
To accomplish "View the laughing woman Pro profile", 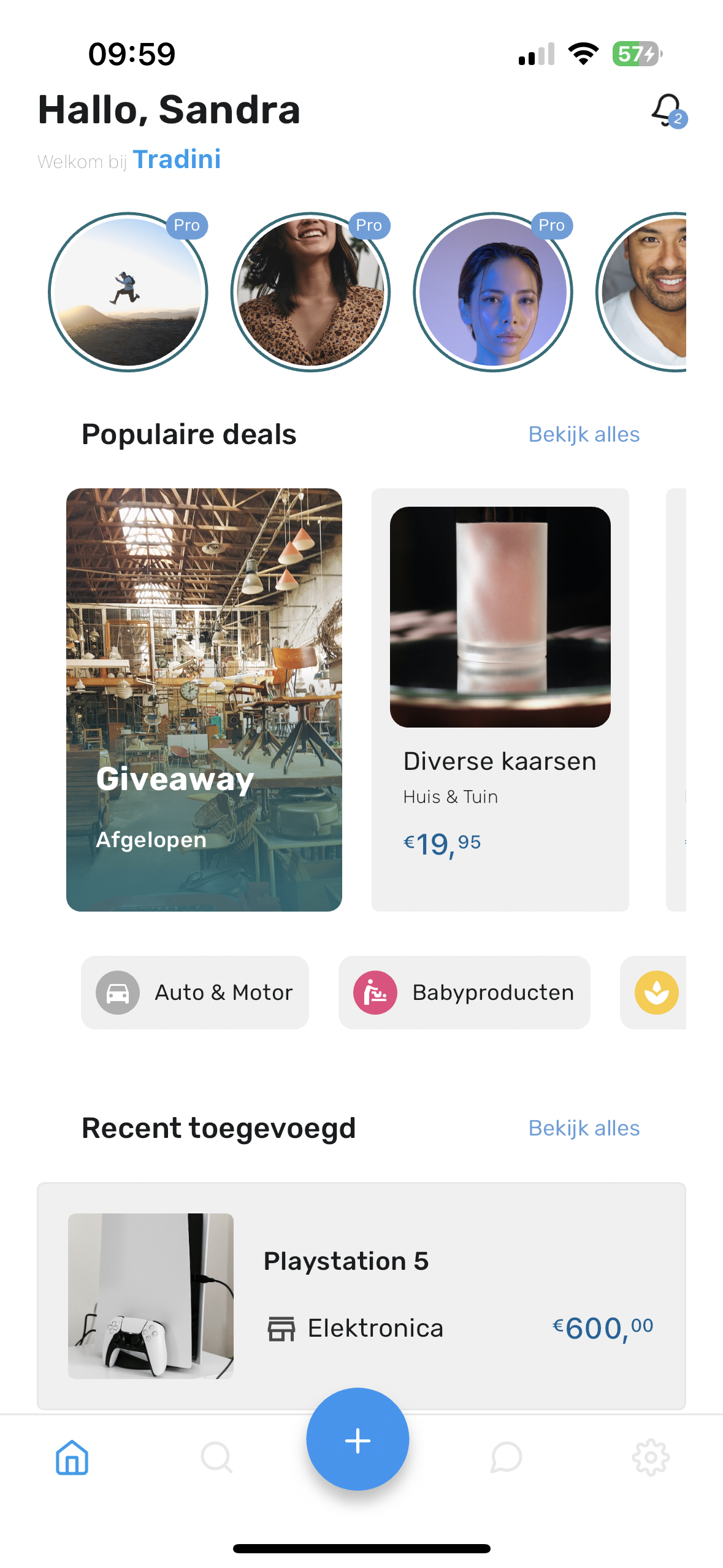I will pos(310,292).
